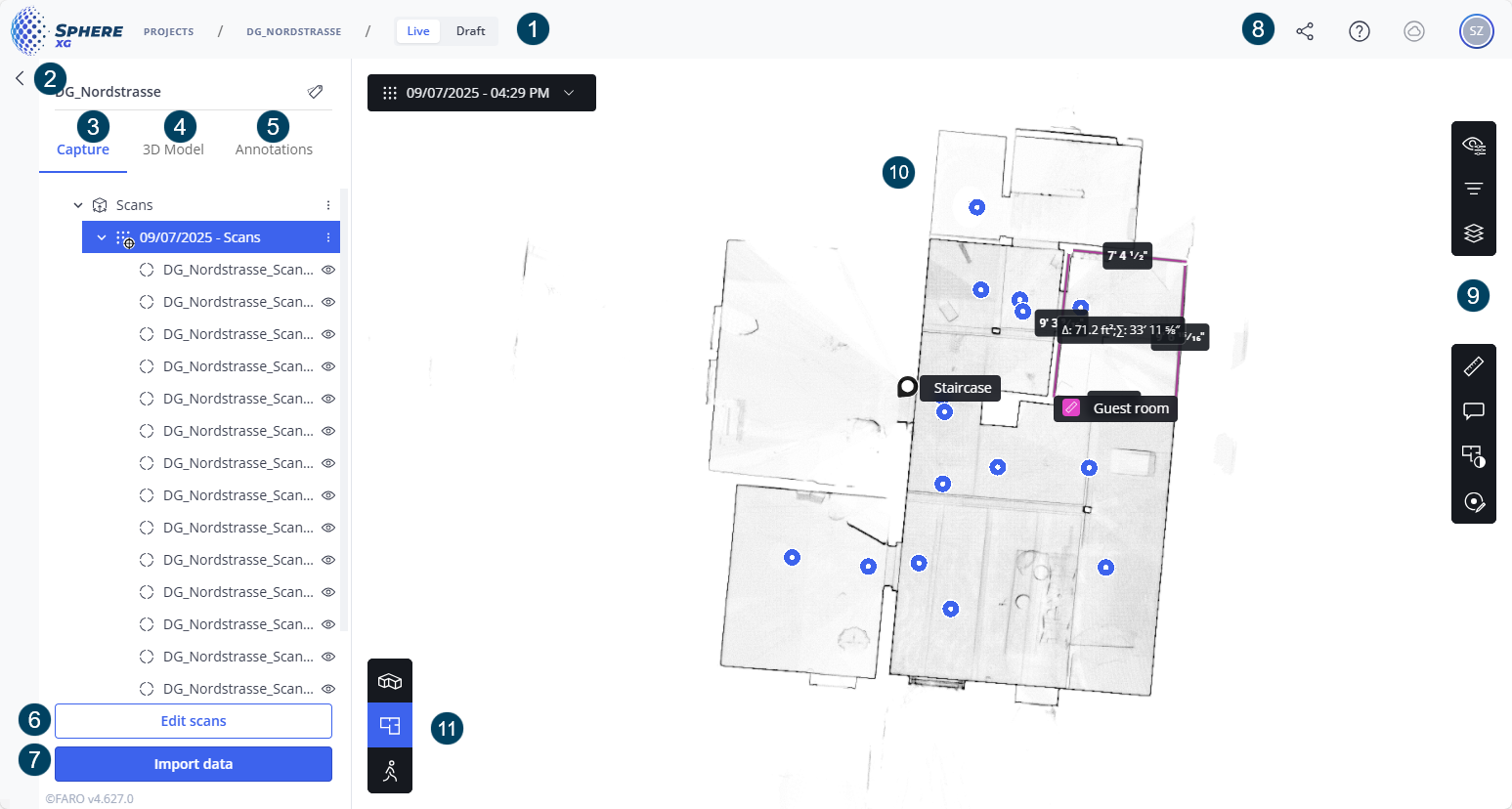The width and height of the screenshot is (1512, 809).
Task: Click the tag icon beside DG_Nordstrasse
Action: click(315, 92)
